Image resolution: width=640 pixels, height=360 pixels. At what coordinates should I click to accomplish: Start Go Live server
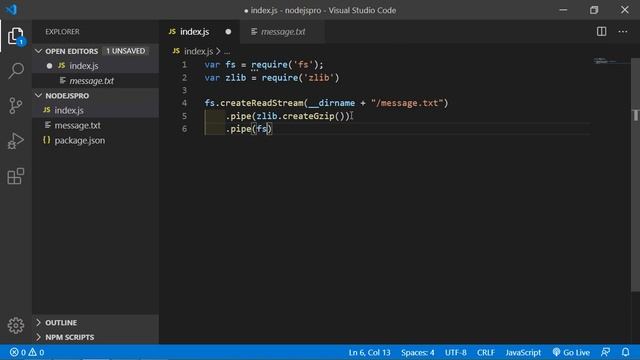point(571,352)
